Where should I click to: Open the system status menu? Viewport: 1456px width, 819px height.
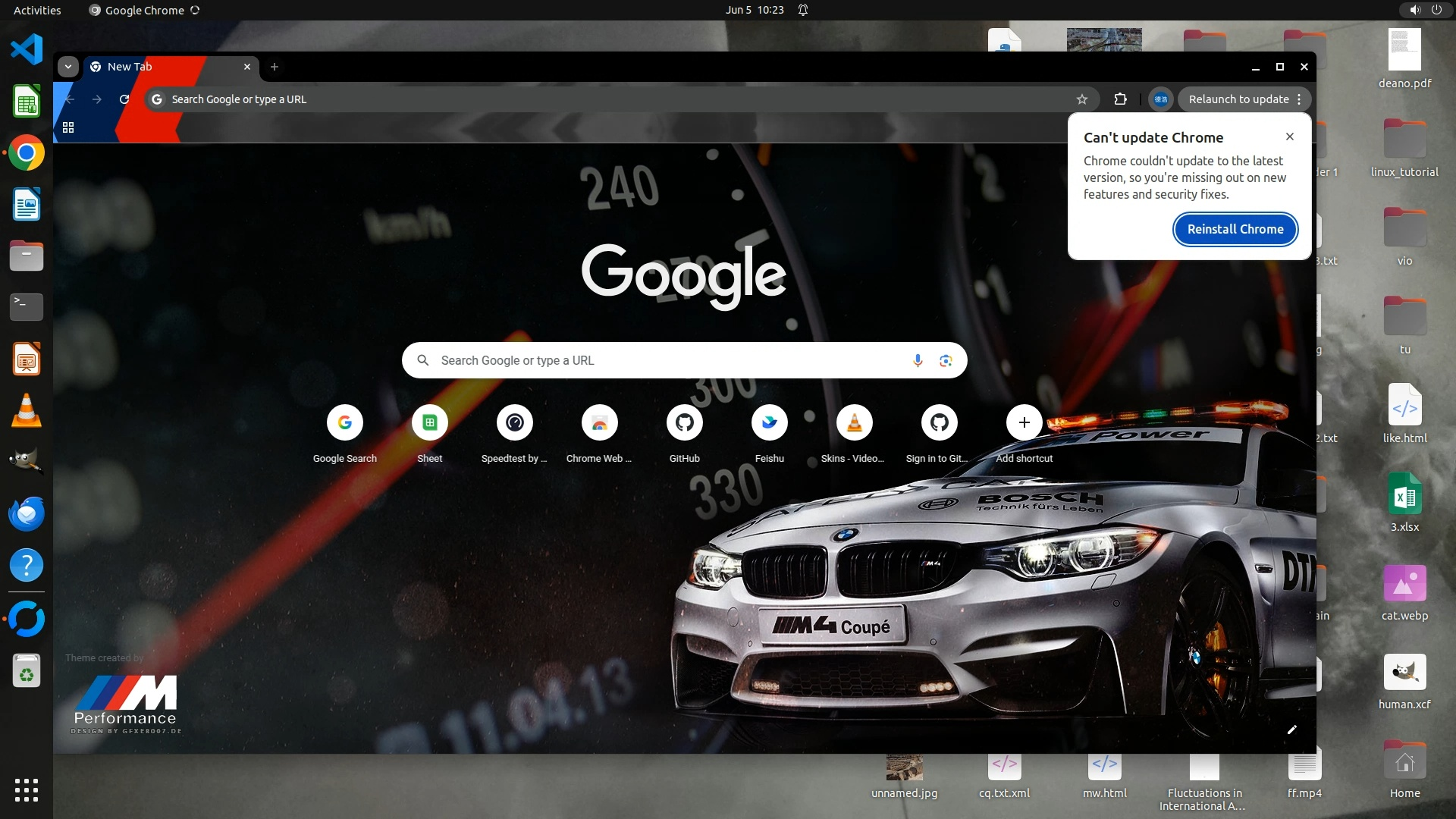coord(1425,10)
